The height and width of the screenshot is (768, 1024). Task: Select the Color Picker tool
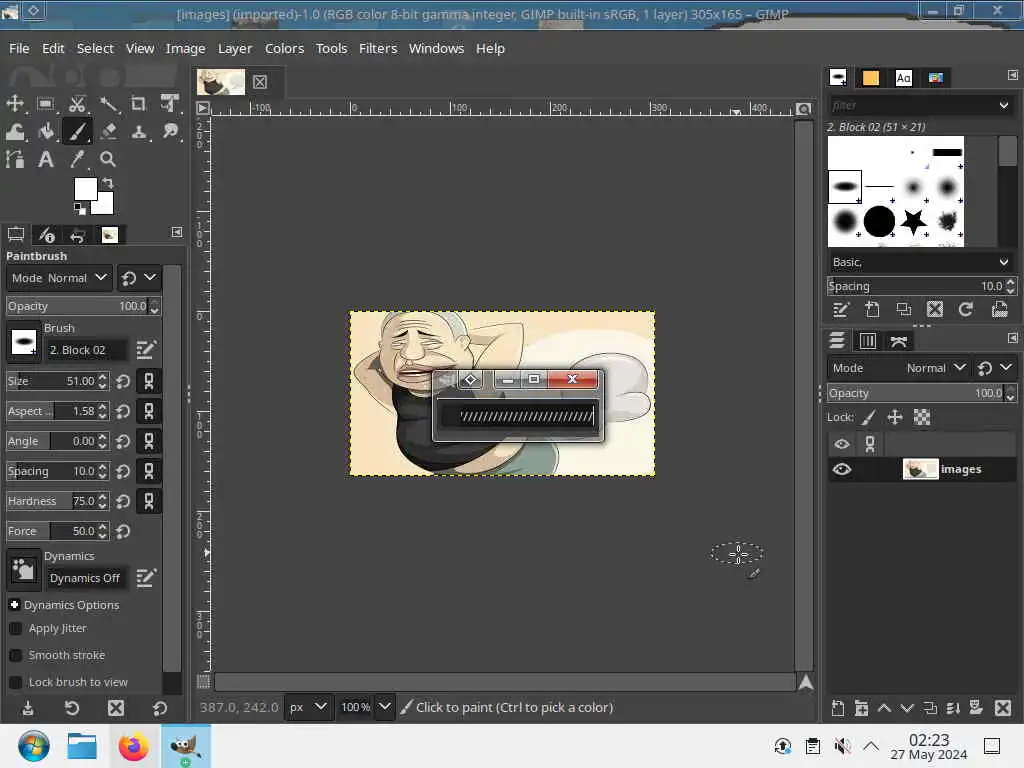77,159
